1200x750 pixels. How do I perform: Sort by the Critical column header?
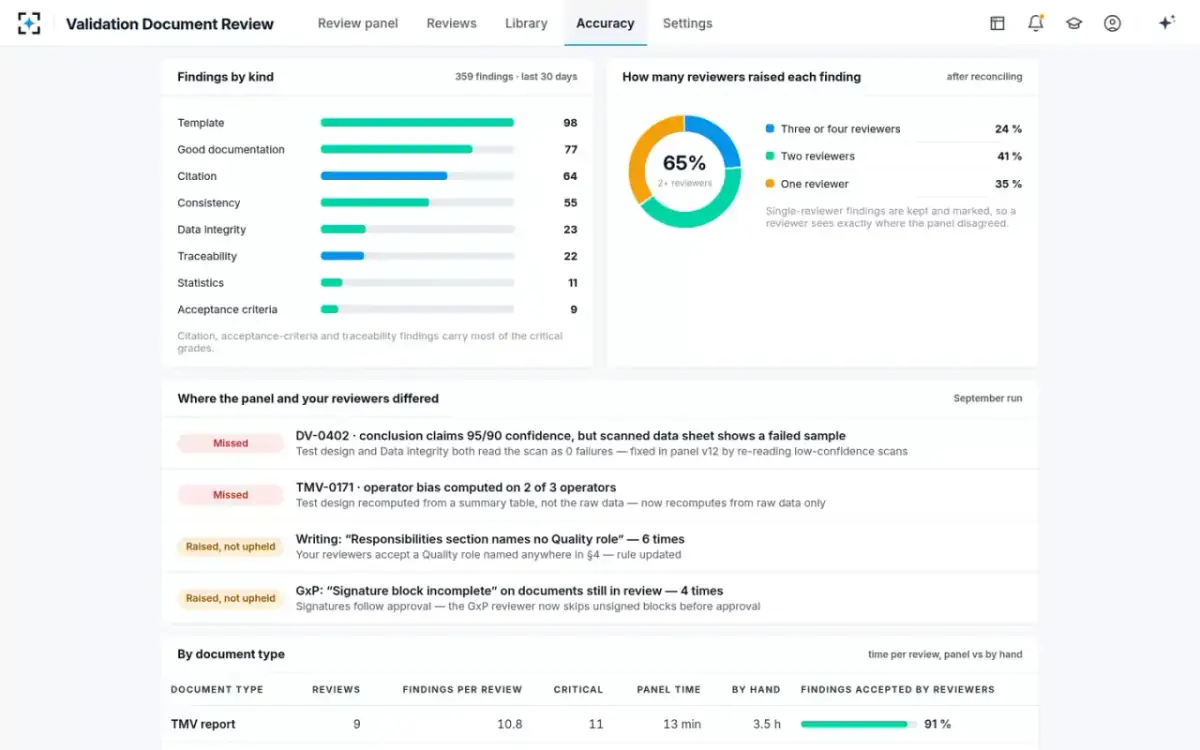[x=578, y=690]
